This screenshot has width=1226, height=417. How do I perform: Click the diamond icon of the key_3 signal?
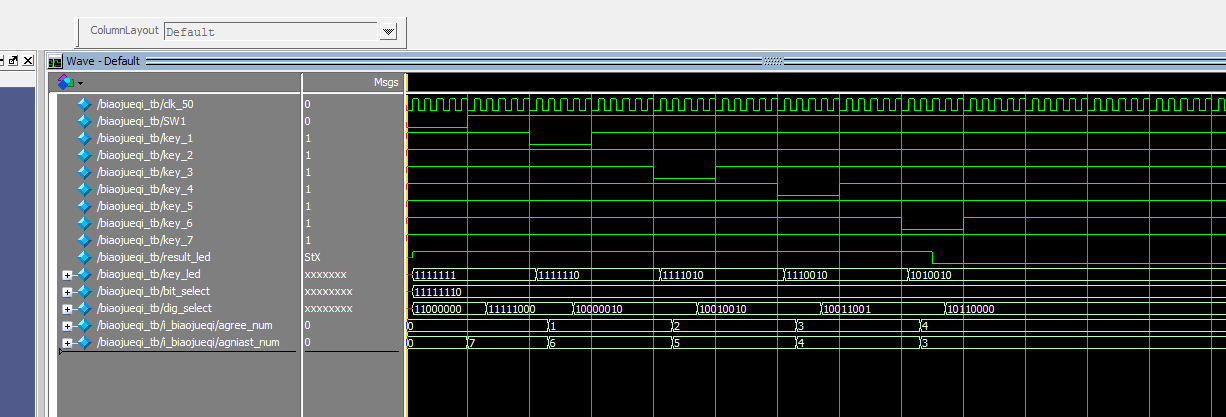(x=84, y=172)
